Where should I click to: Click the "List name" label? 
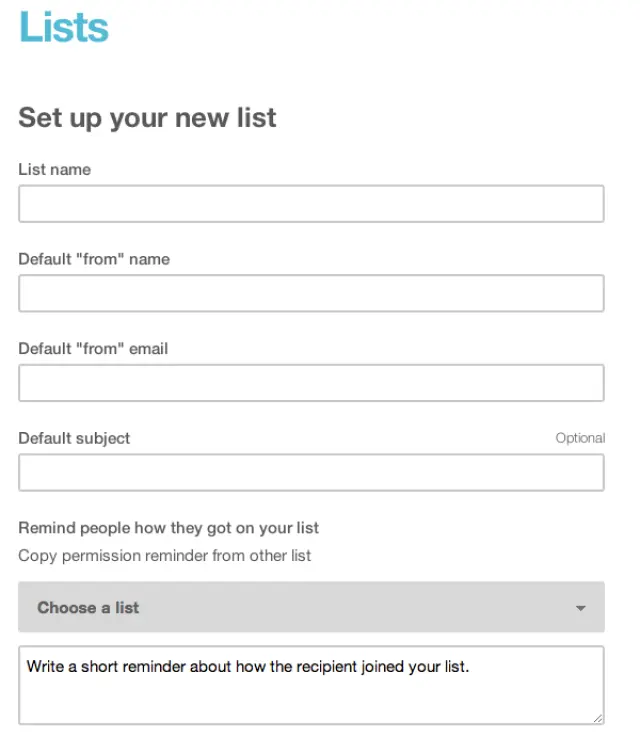tap(54, 170)
